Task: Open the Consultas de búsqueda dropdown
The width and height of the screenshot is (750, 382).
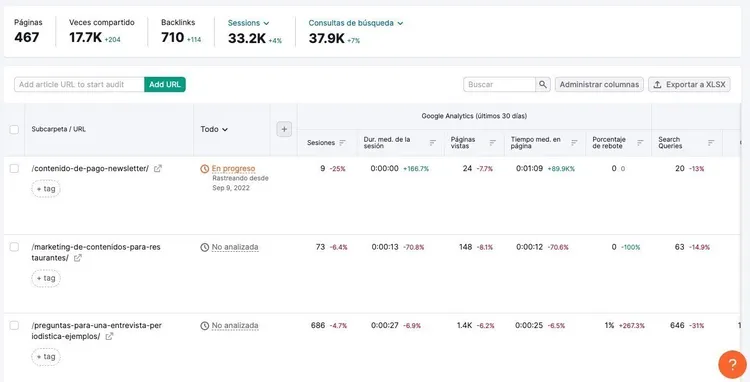Action: coord(356,23)
